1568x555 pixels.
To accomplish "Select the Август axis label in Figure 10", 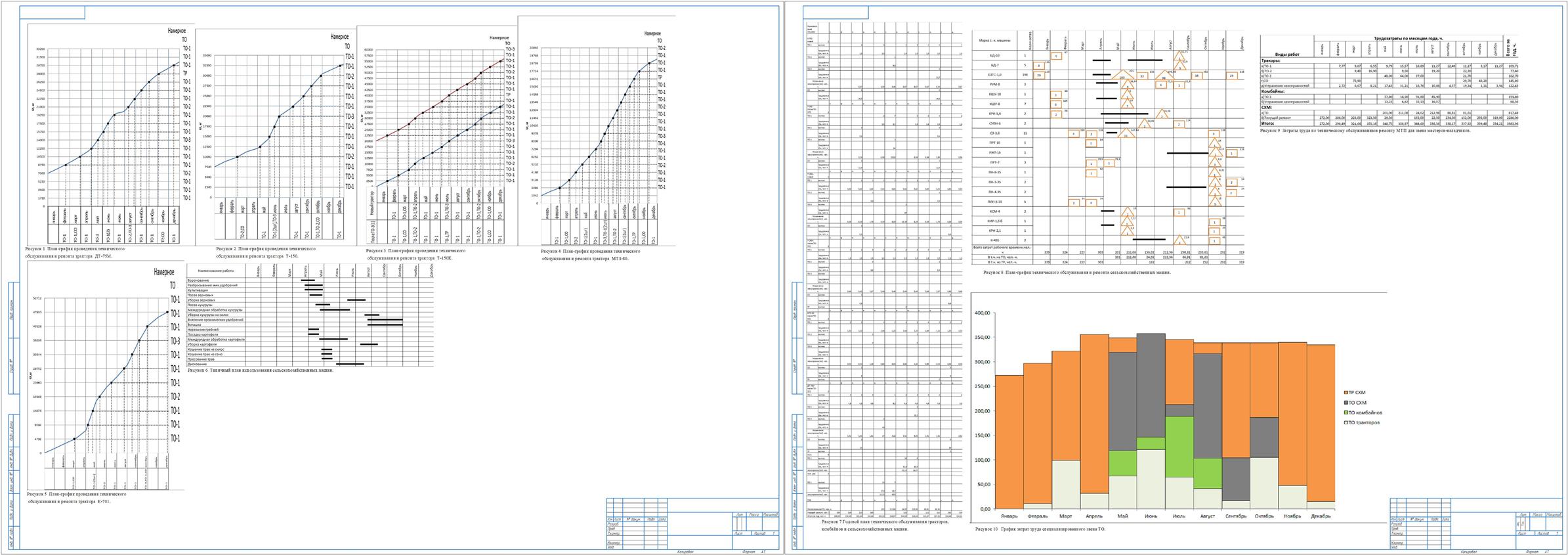I will [x=1208, y=516].
